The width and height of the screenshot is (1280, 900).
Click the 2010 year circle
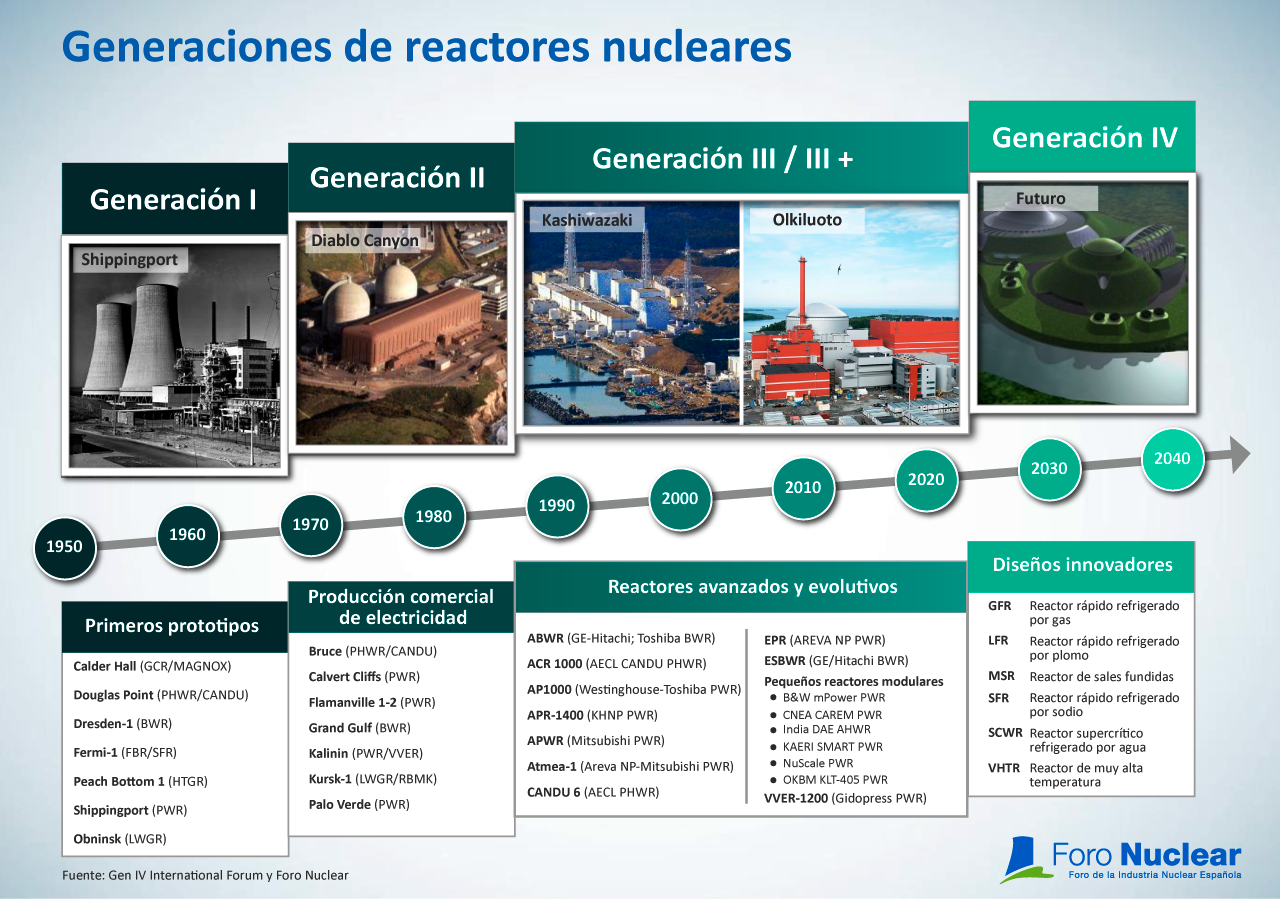pos(803,488)
